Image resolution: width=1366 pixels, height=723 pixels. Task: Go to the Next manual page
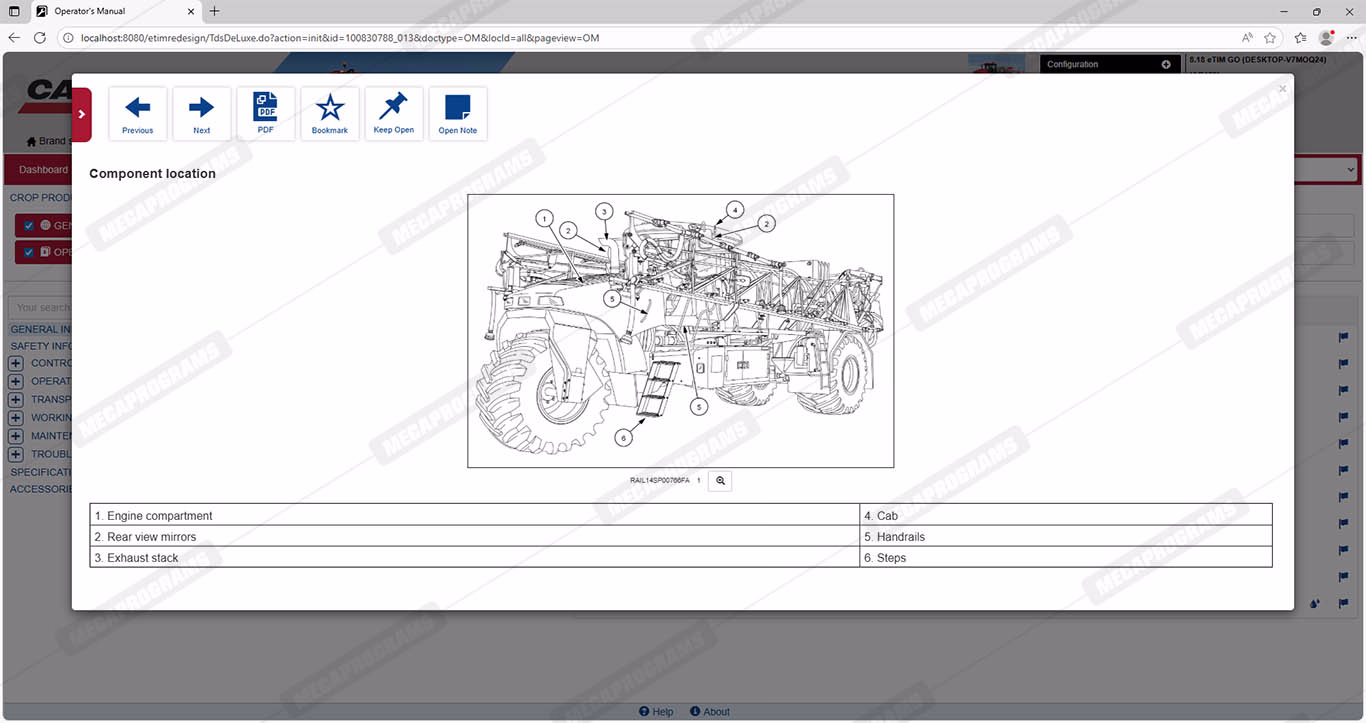click(x=202, y=114)
